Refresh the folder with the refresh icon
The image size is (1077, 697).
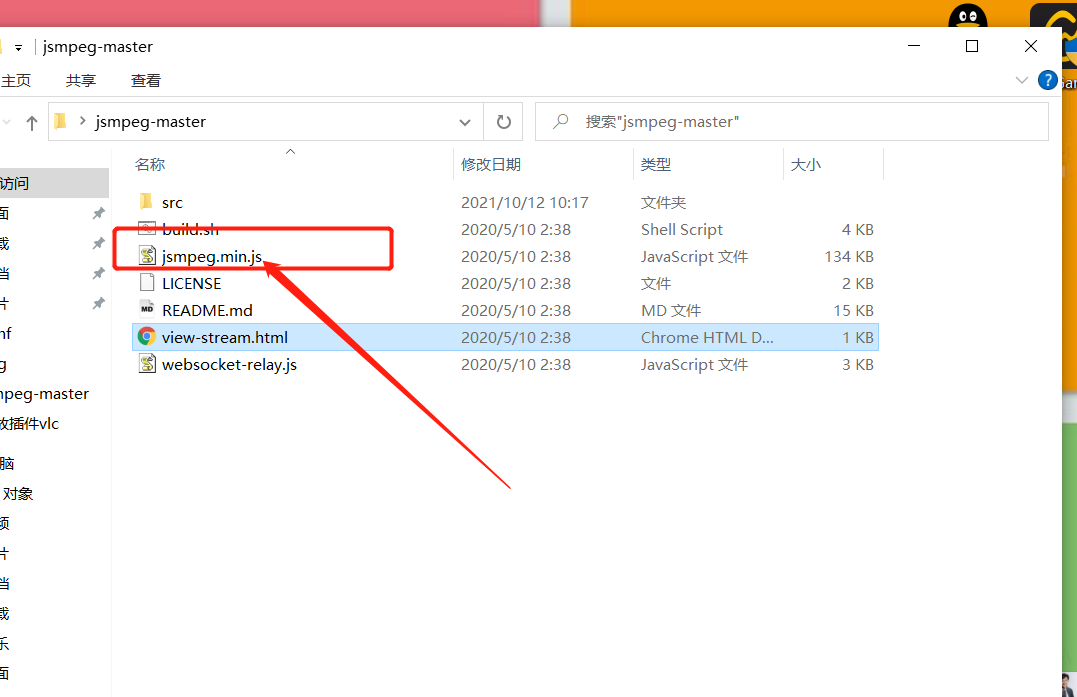coord(503,121)
